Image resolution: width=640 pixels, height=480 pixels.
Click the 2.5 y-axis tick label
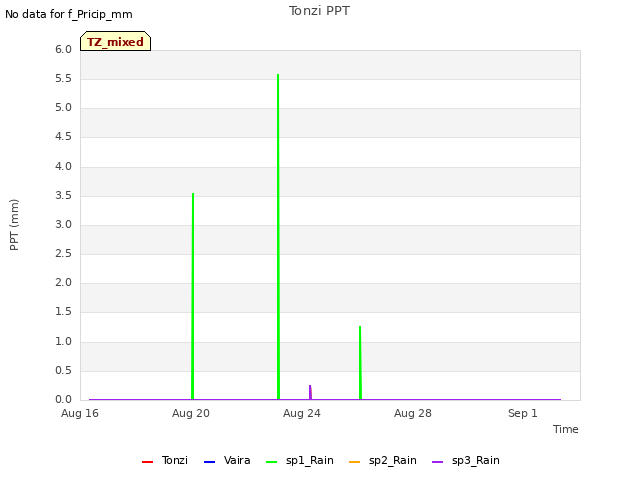[63, 253]
